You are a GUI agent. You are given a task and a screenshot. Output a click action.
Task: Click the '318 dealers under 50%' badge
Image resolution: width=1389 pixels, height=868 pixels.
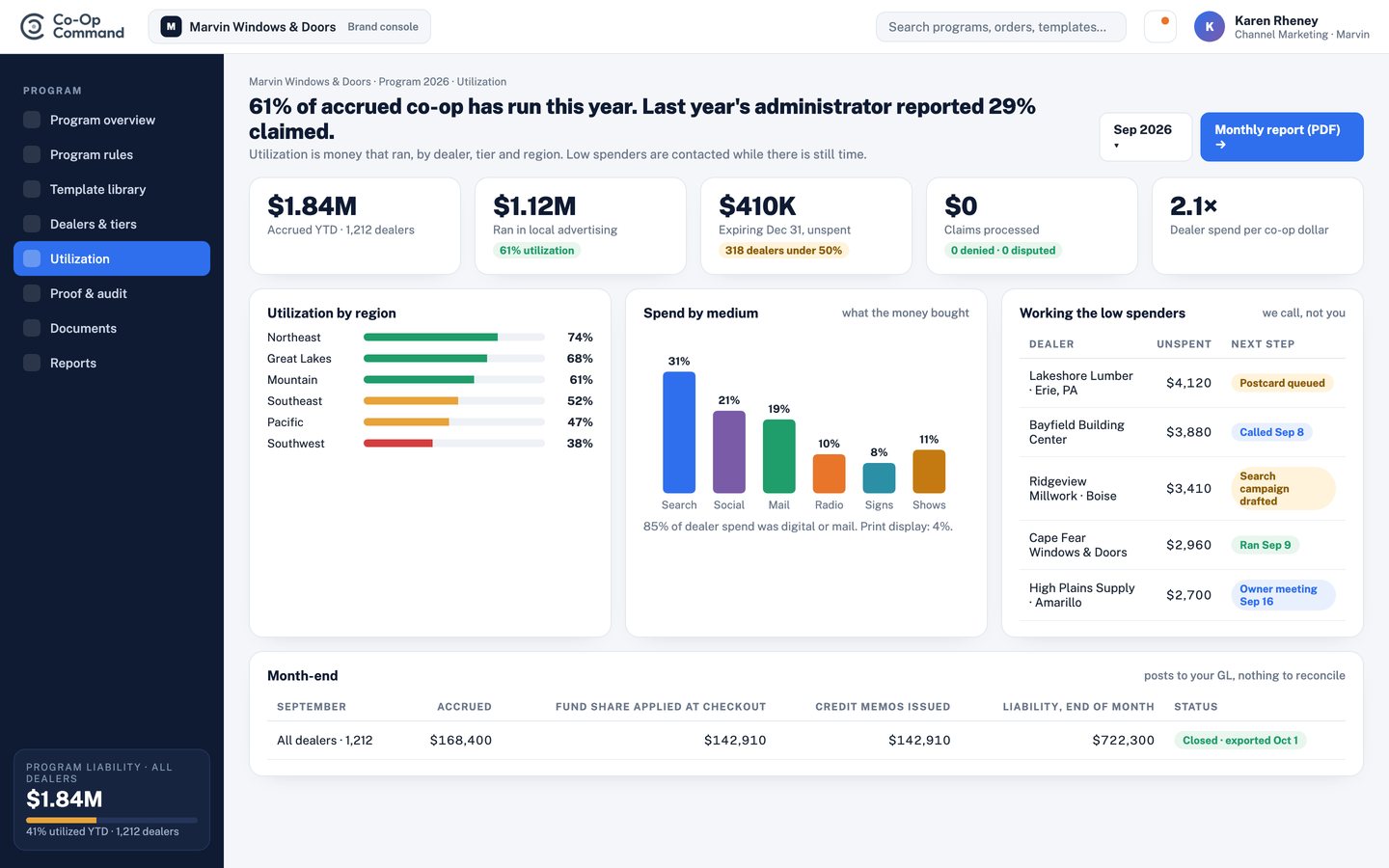click(783, 251)
